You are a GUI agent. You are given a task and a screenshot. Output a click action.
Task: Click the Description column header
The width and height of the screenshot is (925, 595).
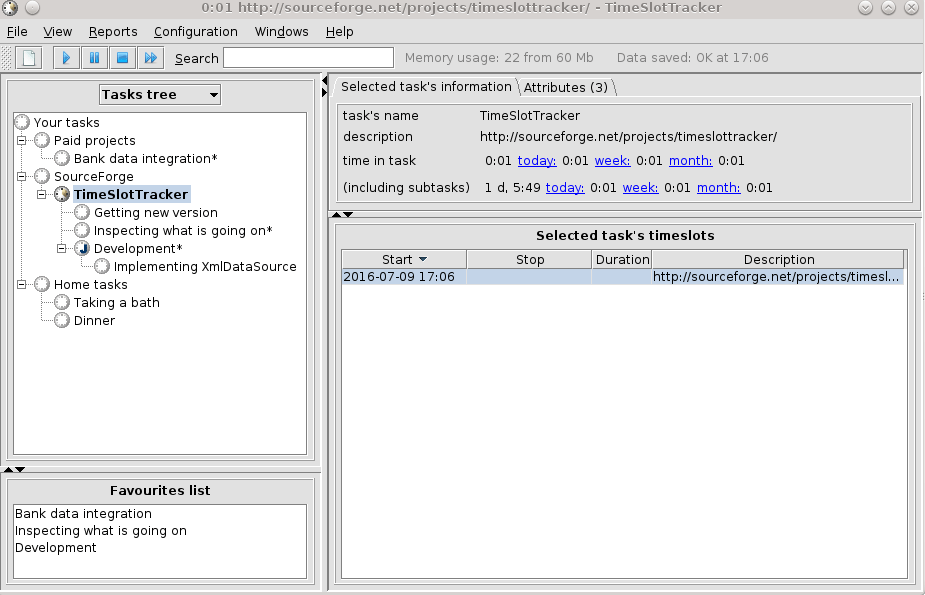click(x=778, y=259)
